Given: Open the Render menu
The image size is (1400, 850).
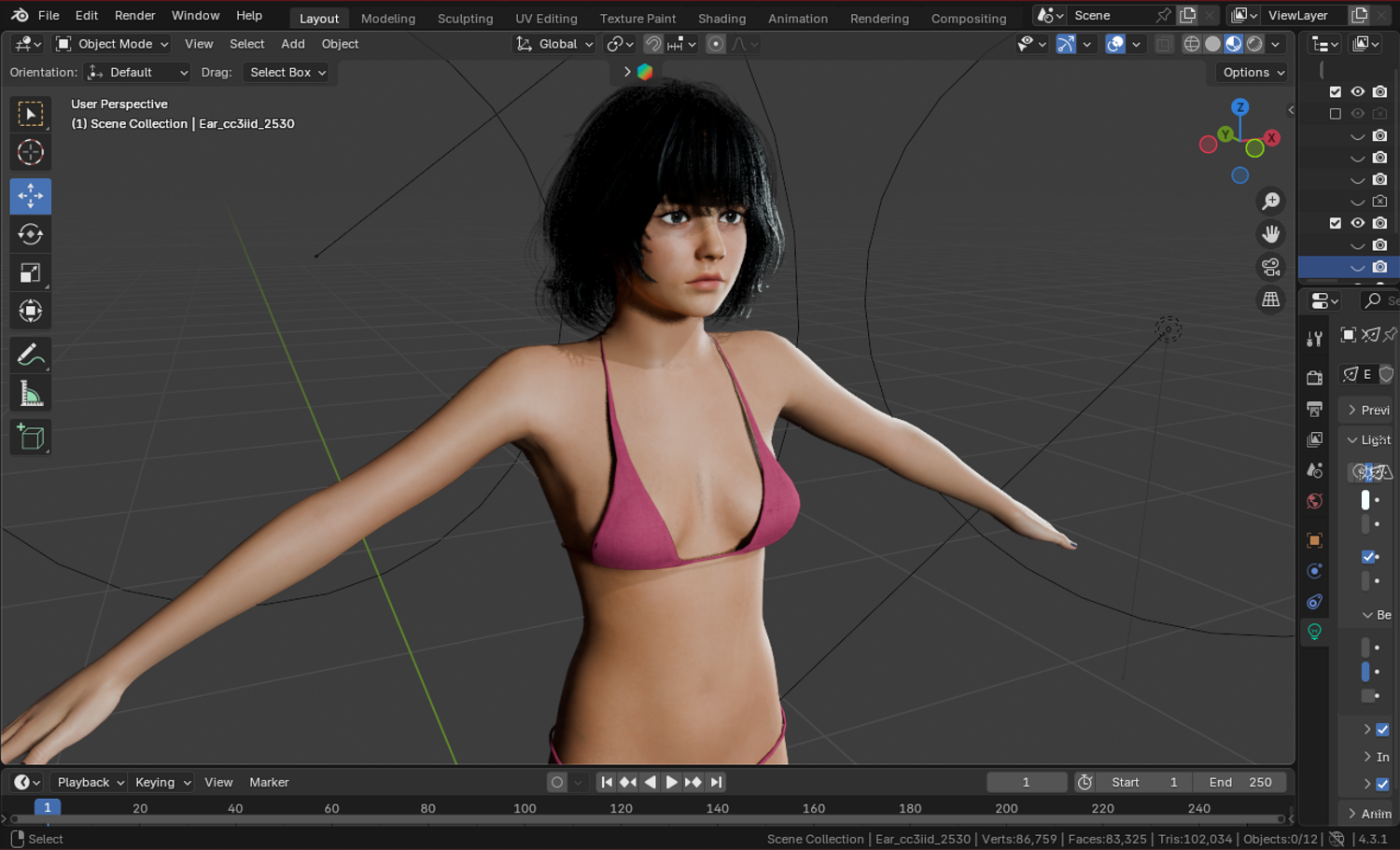Looking at the screenshot, I should [x=135, y=16].
